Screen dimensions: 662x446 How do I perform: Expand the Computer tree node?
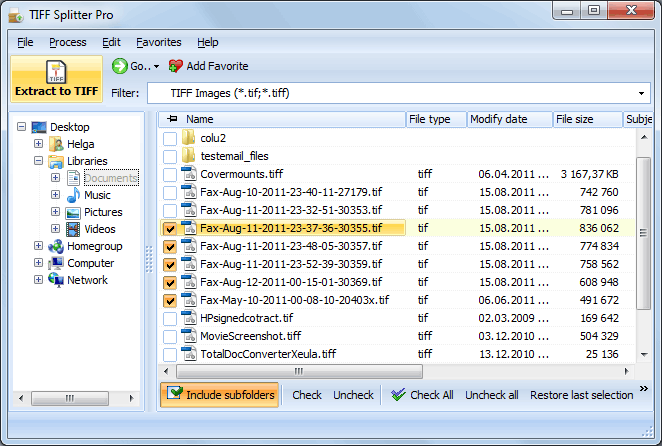(x=38, y=262)
